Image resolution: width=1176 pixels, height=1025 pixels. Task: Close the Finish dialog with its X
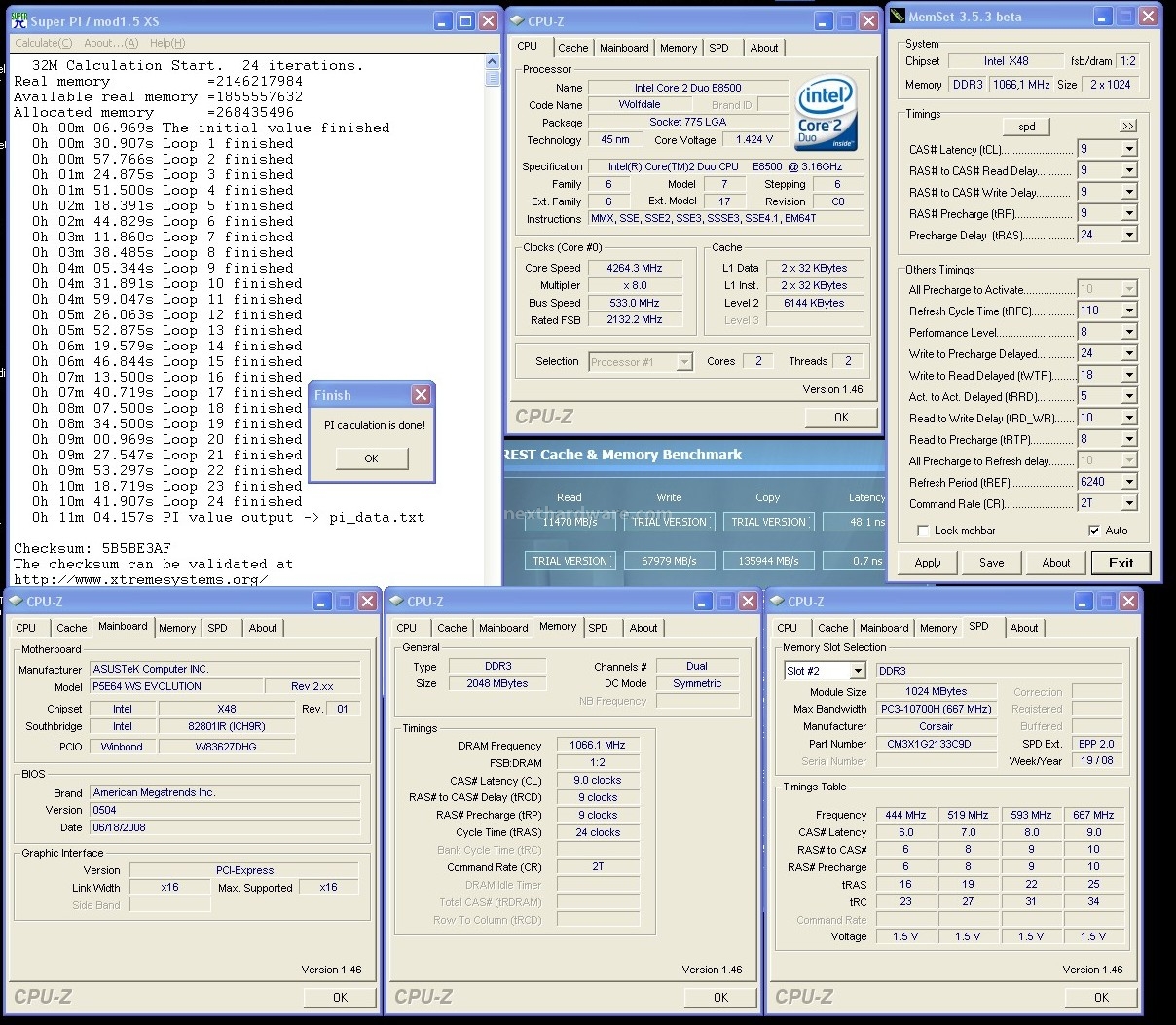click(421, 394)
